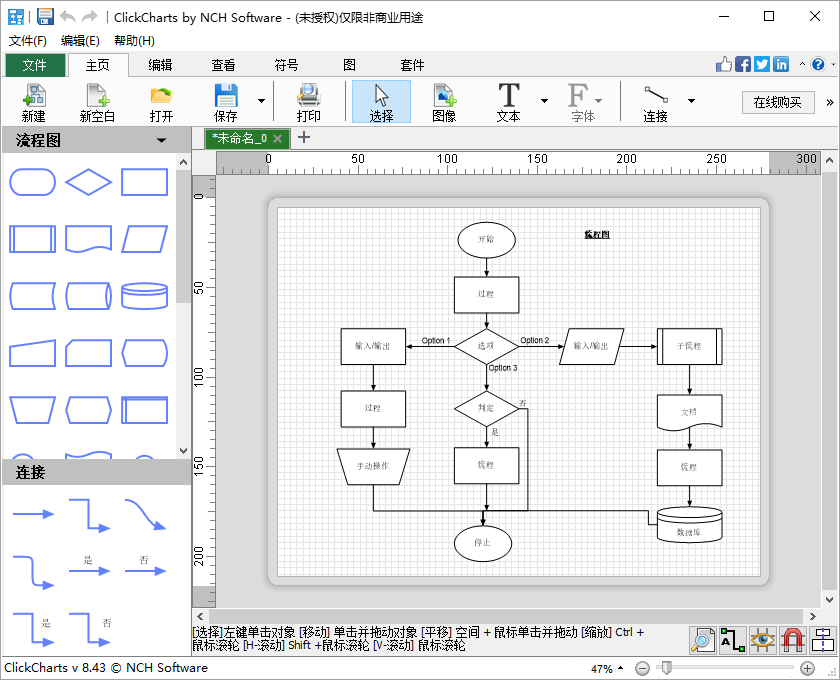The height and width of the screenshot is (680, 840).
Task: Open a file with the 打开 icon
Action: point(161,102)
